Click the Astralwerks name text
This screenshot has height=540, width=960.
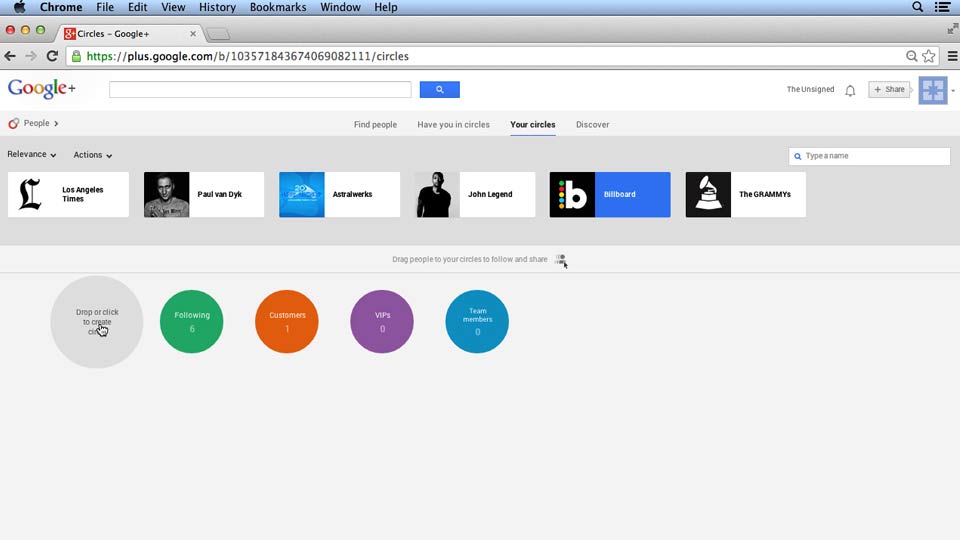point(352,195)
